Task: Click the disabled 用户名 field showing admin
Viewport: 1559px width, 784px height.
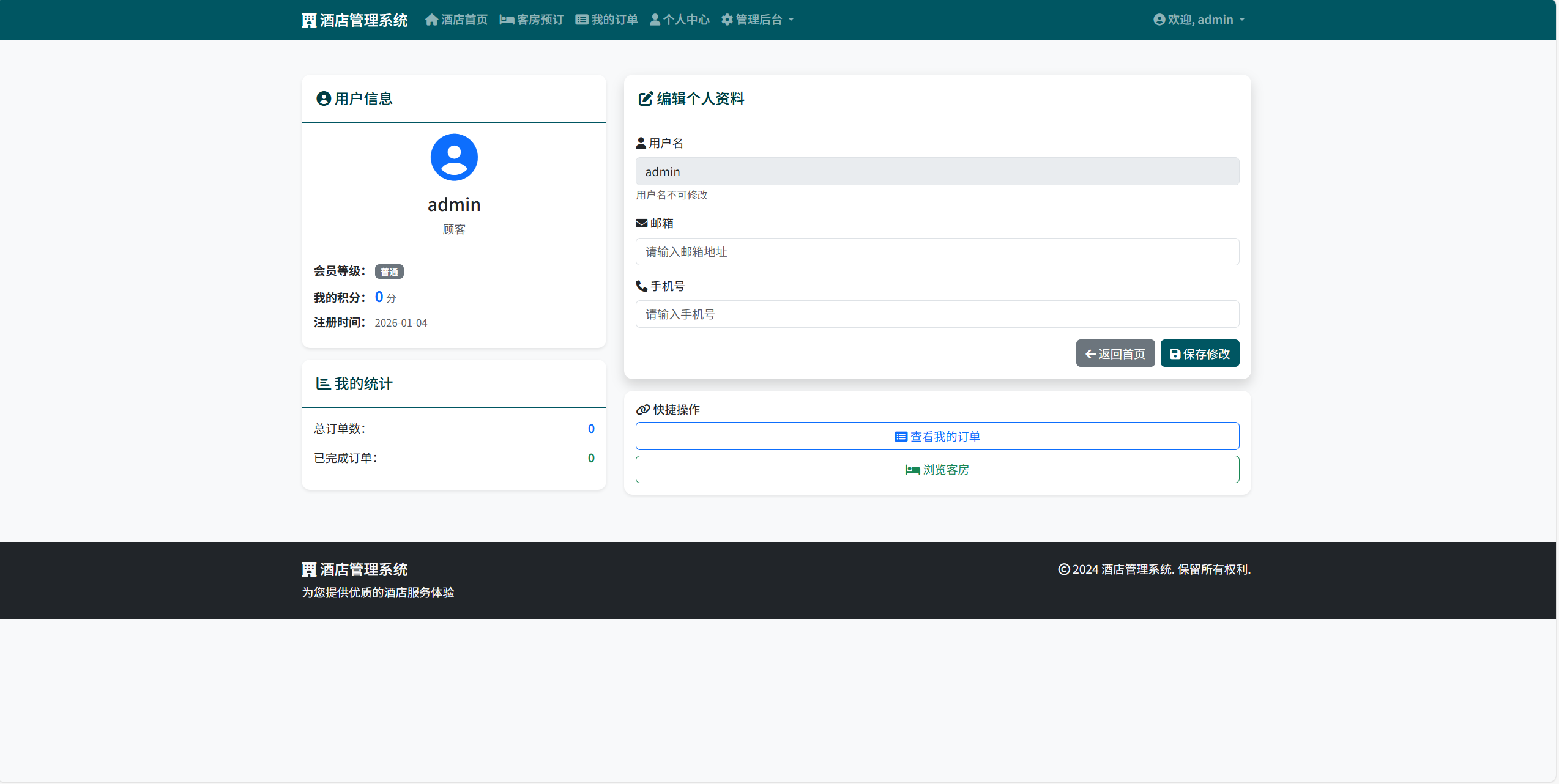Action: tap(937, 171)
